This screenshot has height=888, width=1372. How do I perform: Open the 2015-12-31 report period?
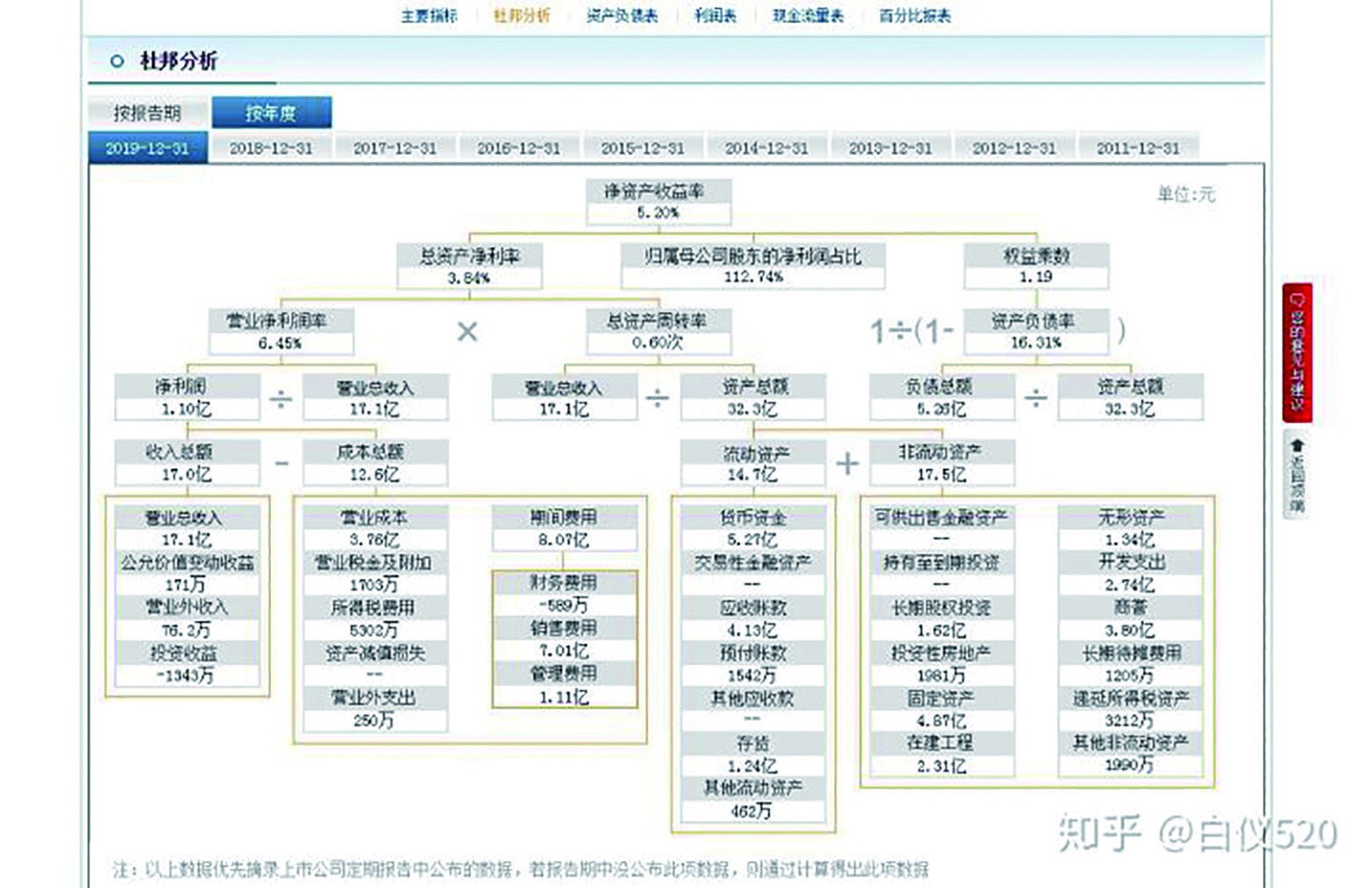click(643, 148)
